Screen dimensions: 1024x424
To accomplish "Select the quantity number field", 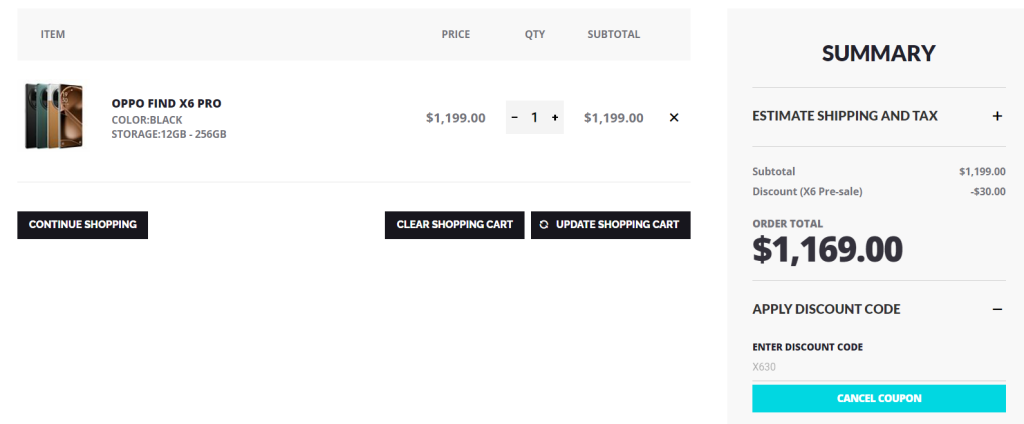I will [x=535, y=118].
